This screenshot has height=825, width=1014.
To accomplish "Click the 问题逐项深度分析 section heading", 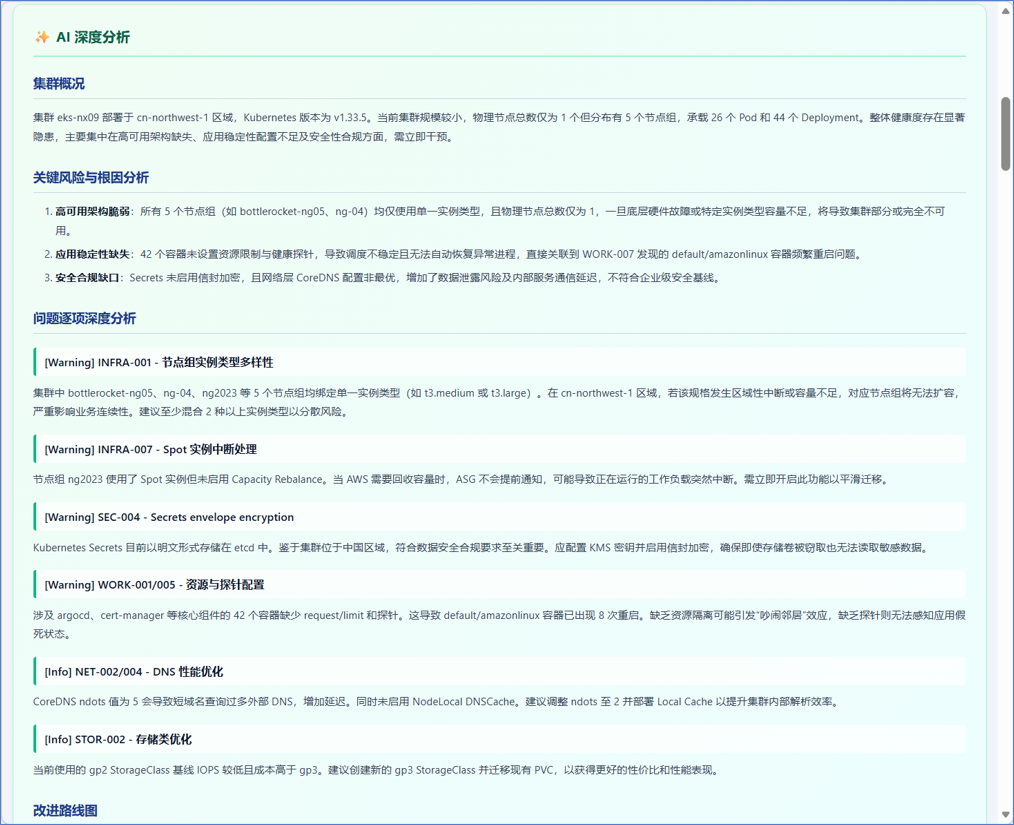I will [x=85, y=318].
